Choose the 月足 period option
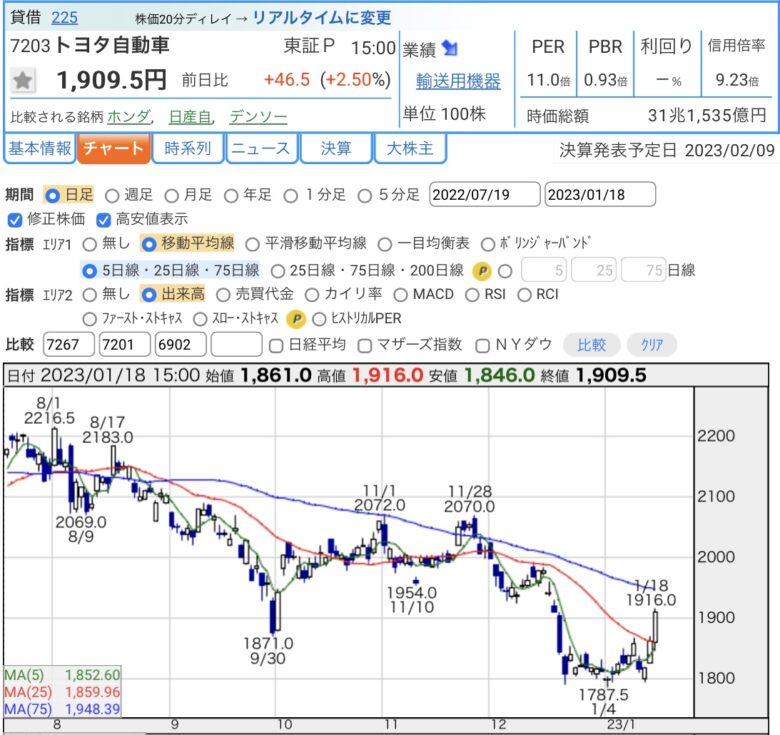Screen dimensions: 780x735 point(172,196)
